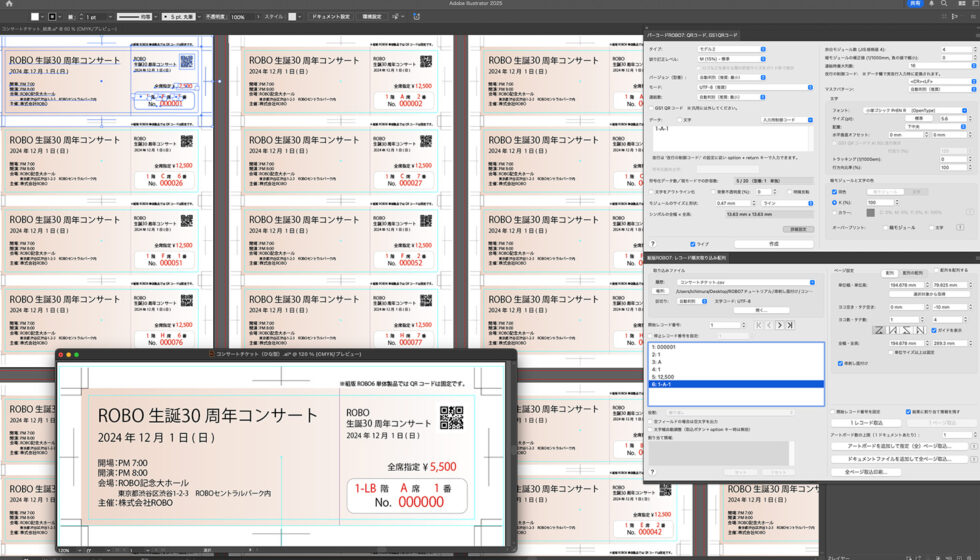Image resolution: width=980 pixels, height=560 pixels.
Task: Toggle the 単位サイズ以上は固定 checkbox
Action: pos(891,352)
